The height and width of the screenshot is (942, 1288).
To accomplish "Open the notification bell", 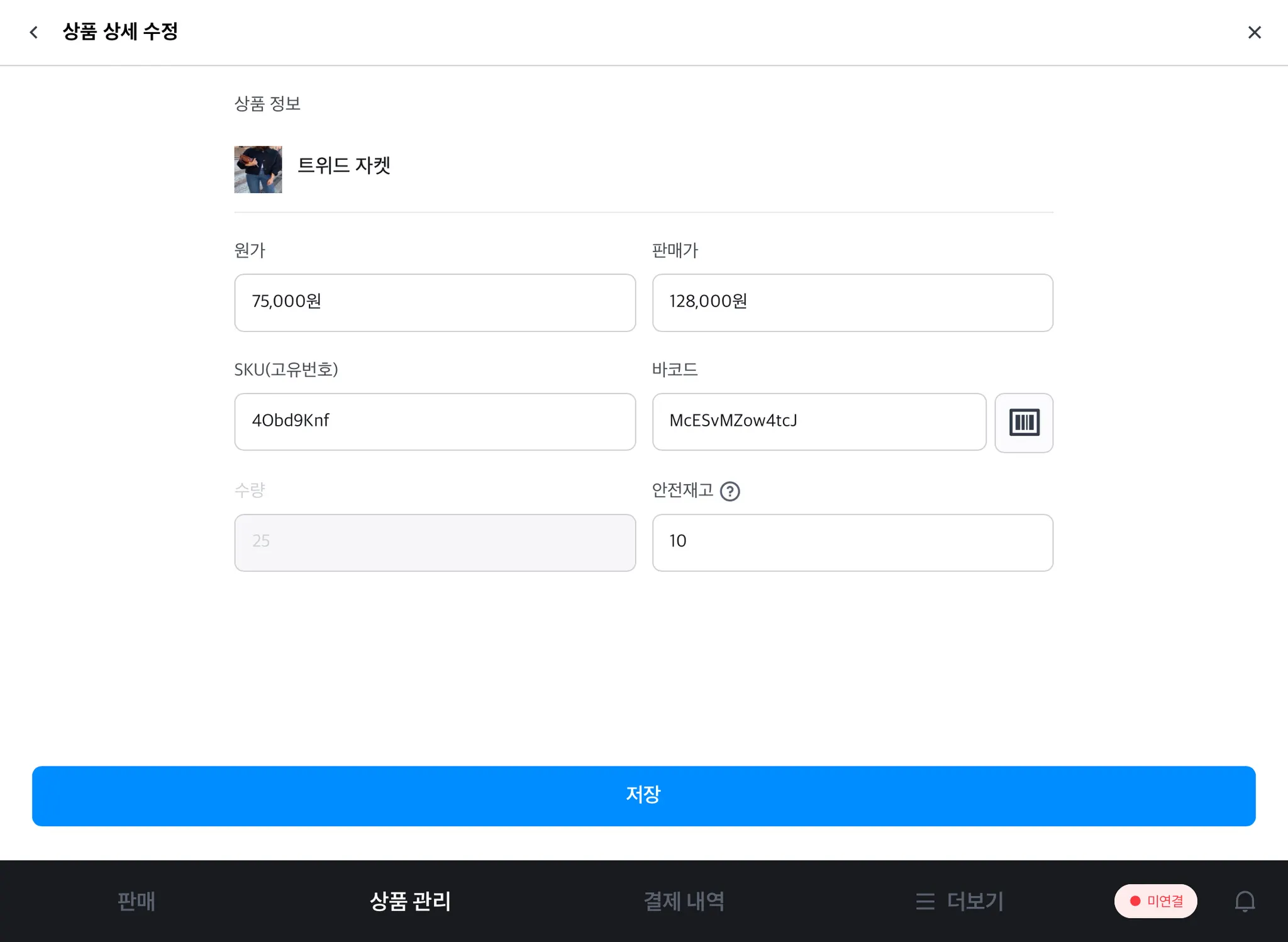I will tap(1244, 901).
